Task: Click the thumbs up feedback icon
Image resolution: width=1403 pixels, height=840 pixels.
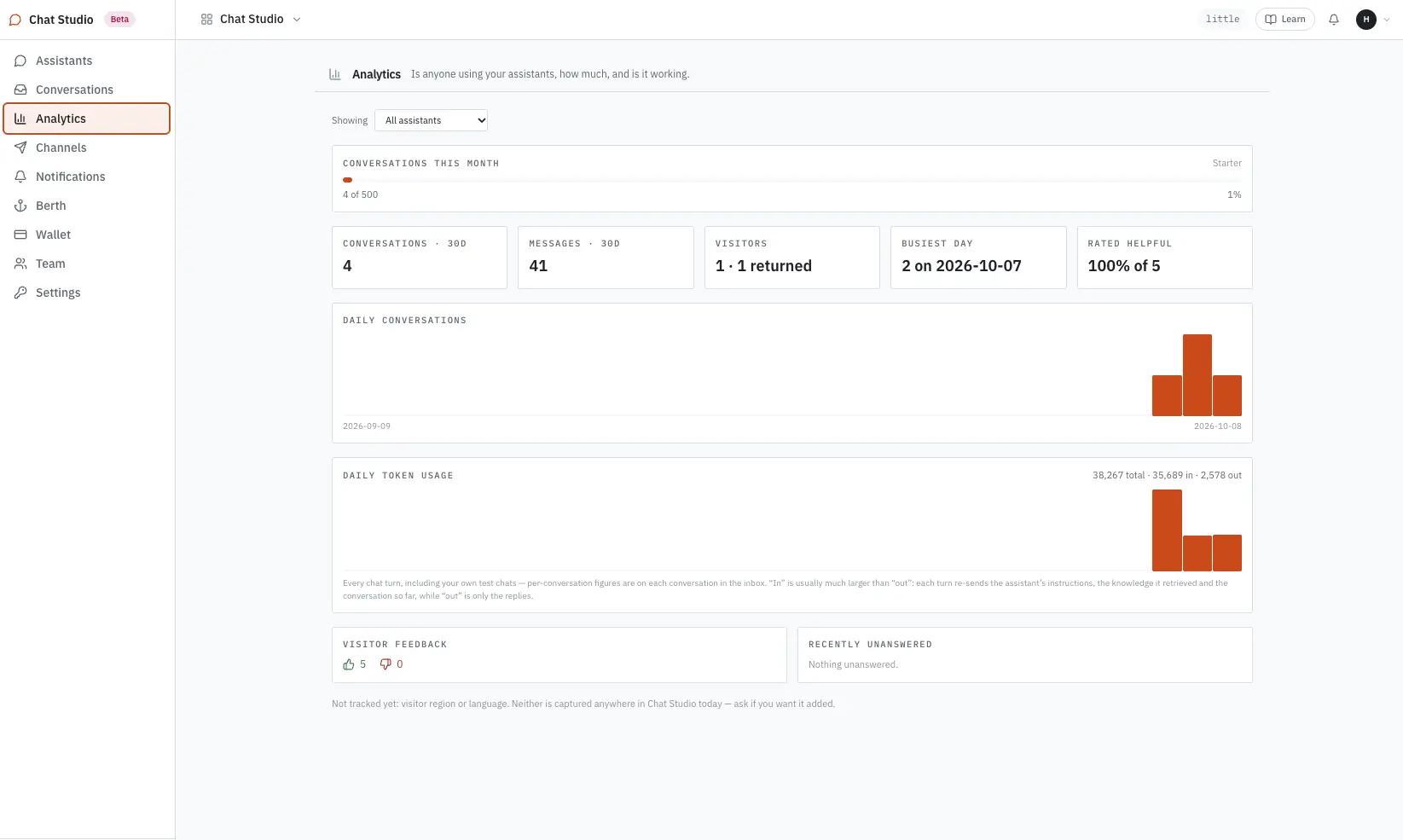Action: click(x=349, y=664)
